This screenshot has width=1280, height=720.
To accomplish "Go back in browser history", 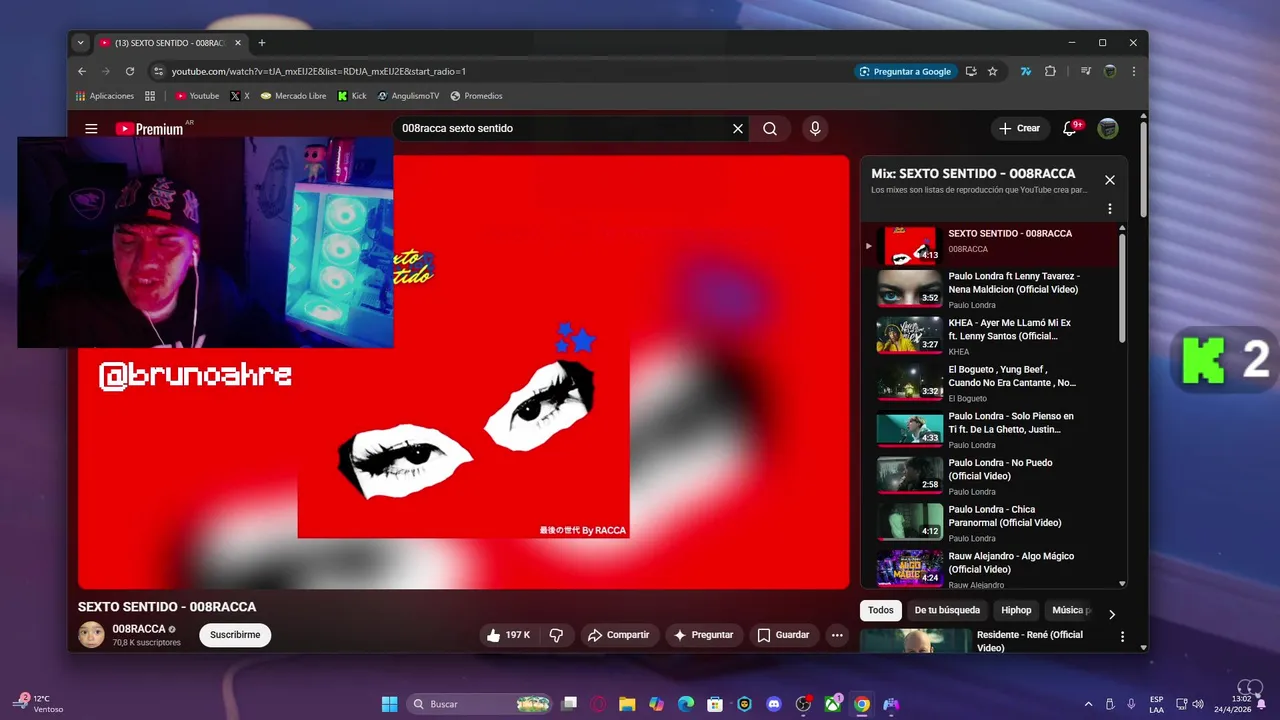I will click(x=82, y=71).
